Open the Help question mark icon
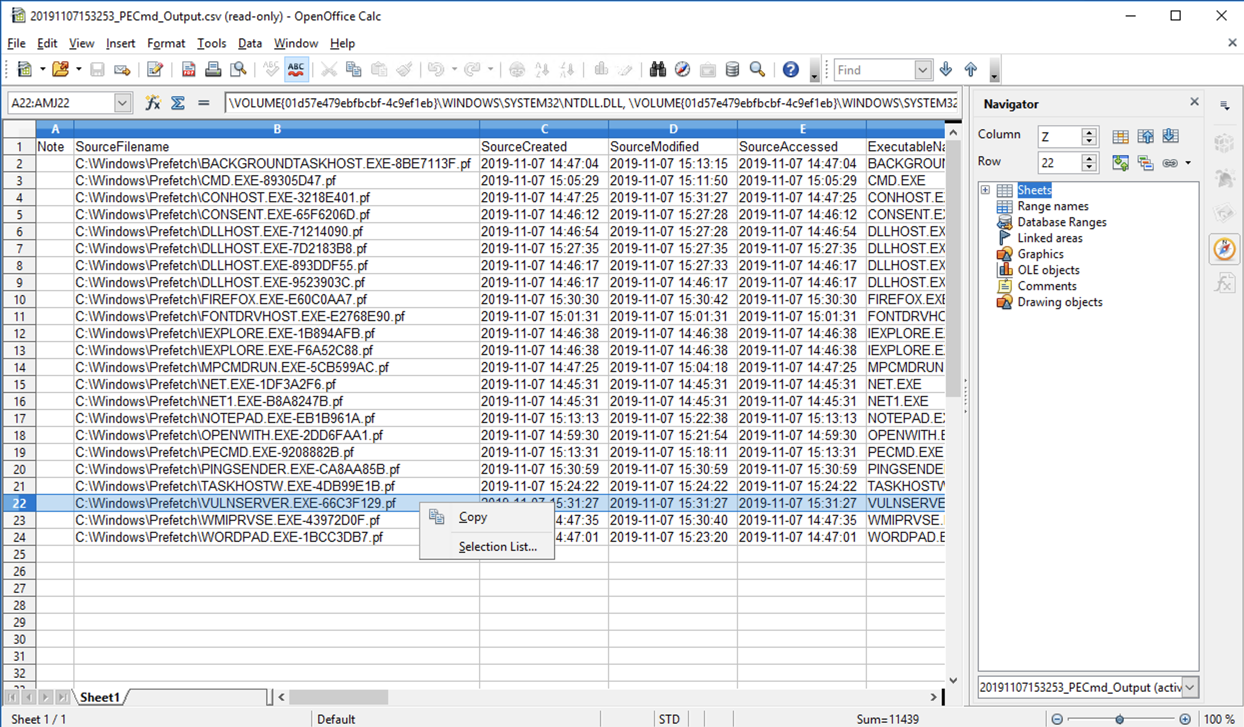The height and width of the screenshot is (727, 1244). coord(790,69)
